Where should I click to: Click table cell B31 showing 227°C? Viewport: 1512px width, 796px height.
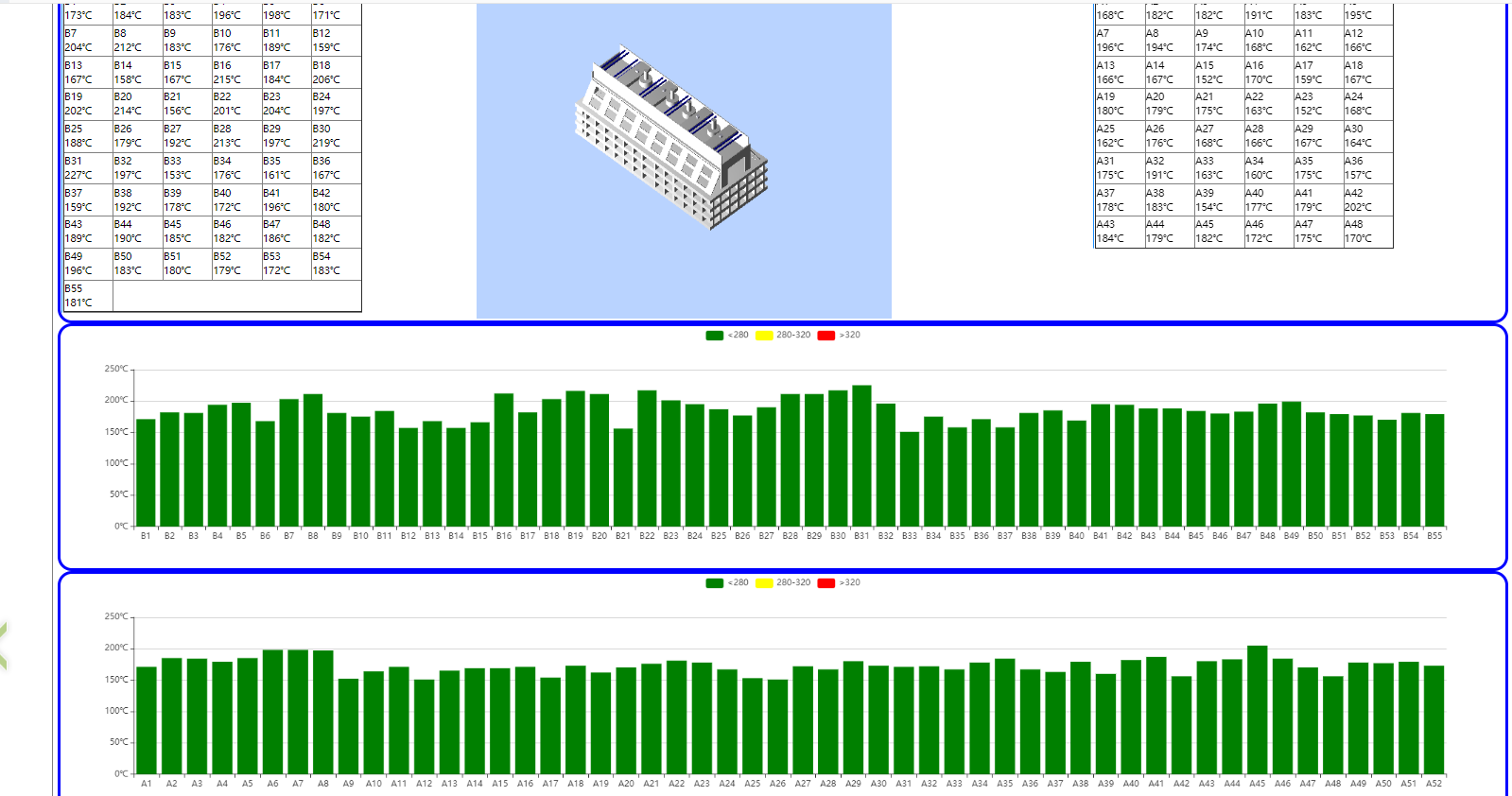87,168
